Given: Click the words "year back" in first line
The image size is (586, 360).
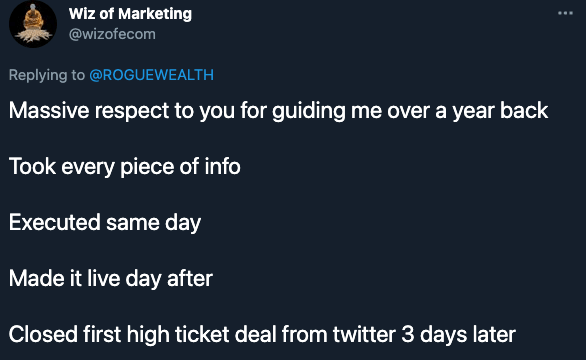Looking at the screenshot, I should pos(500,111).
